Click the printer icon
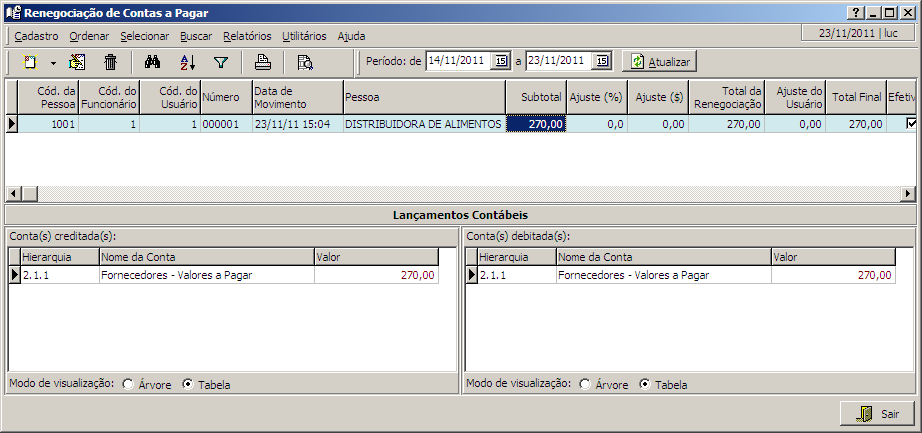 tap(262, 62)
